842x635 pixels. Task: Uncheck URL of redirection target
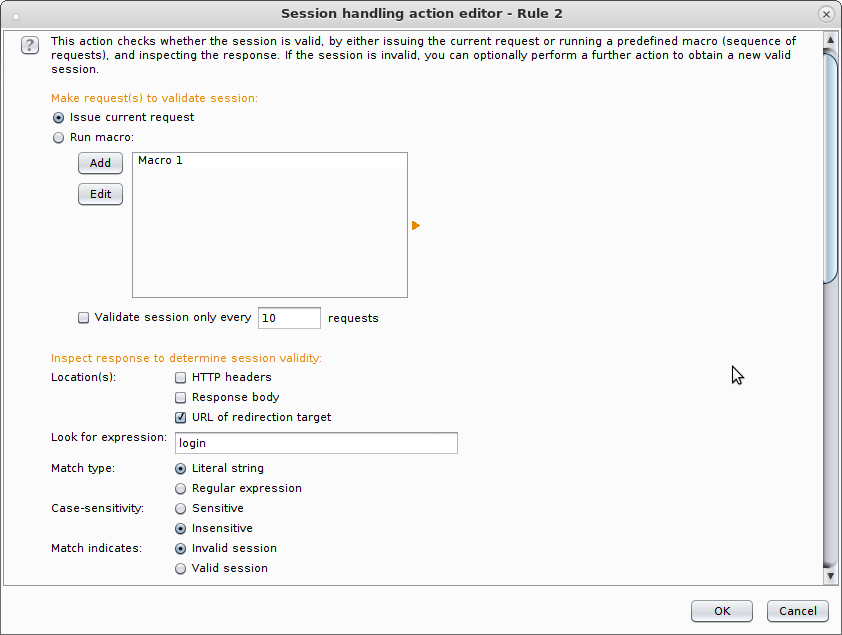coord(180,417)
